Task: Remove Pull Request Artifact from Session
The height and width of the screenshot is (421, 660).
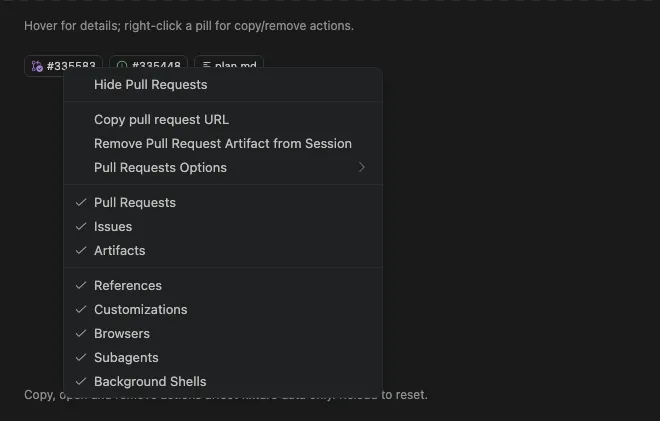Action: coord(223,144)
